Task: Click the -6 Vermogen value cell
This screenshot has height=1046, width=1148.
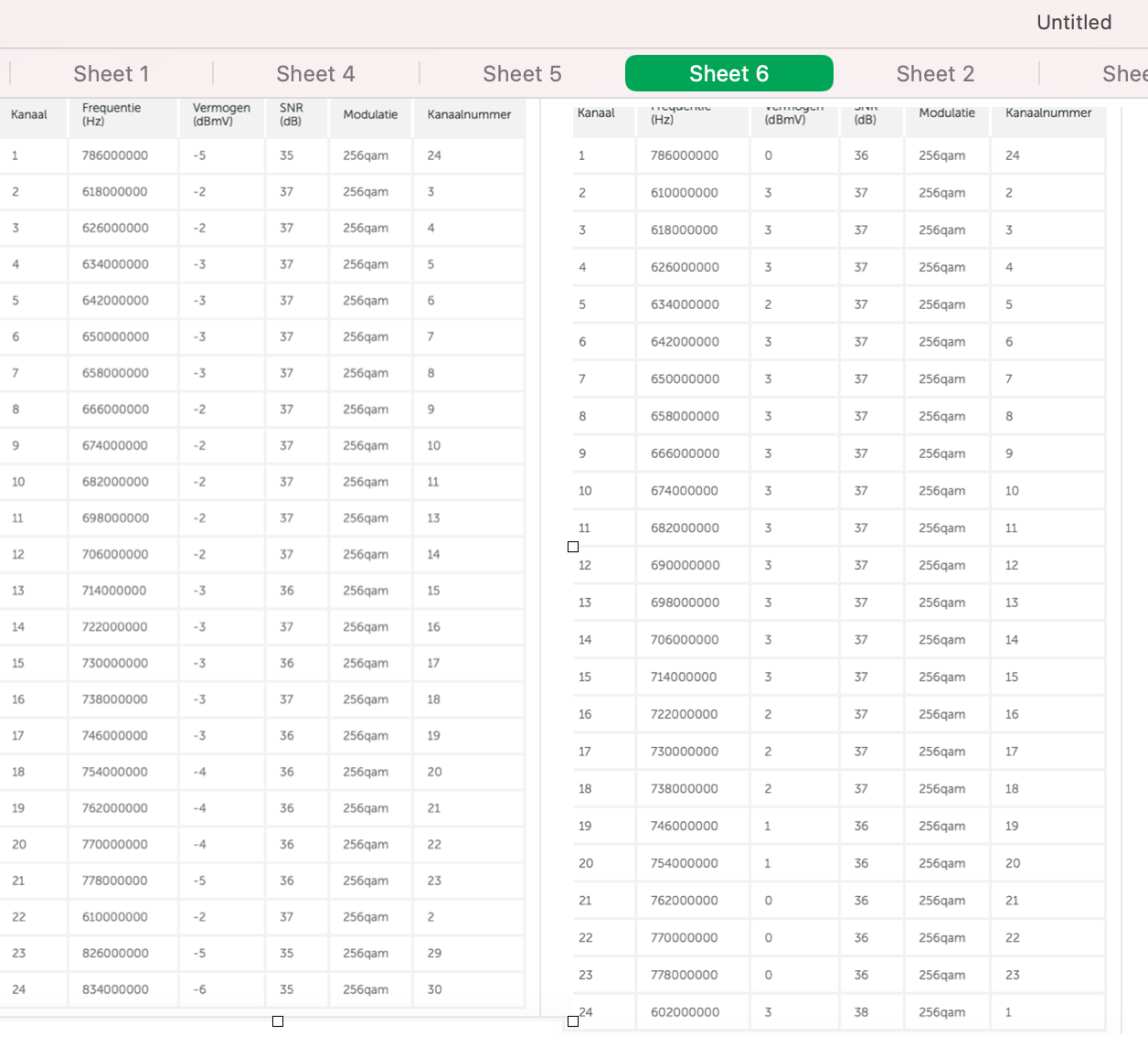Action: pyautogui.click(x=200, y=989)
